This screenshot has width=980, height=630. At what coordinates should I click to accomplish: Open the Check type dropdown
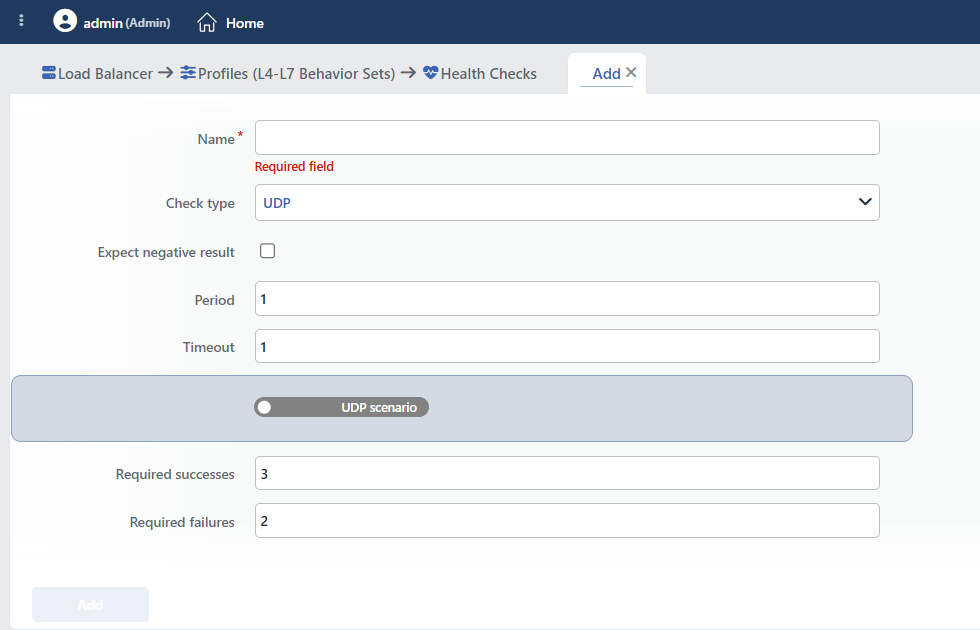pos(567,202)
